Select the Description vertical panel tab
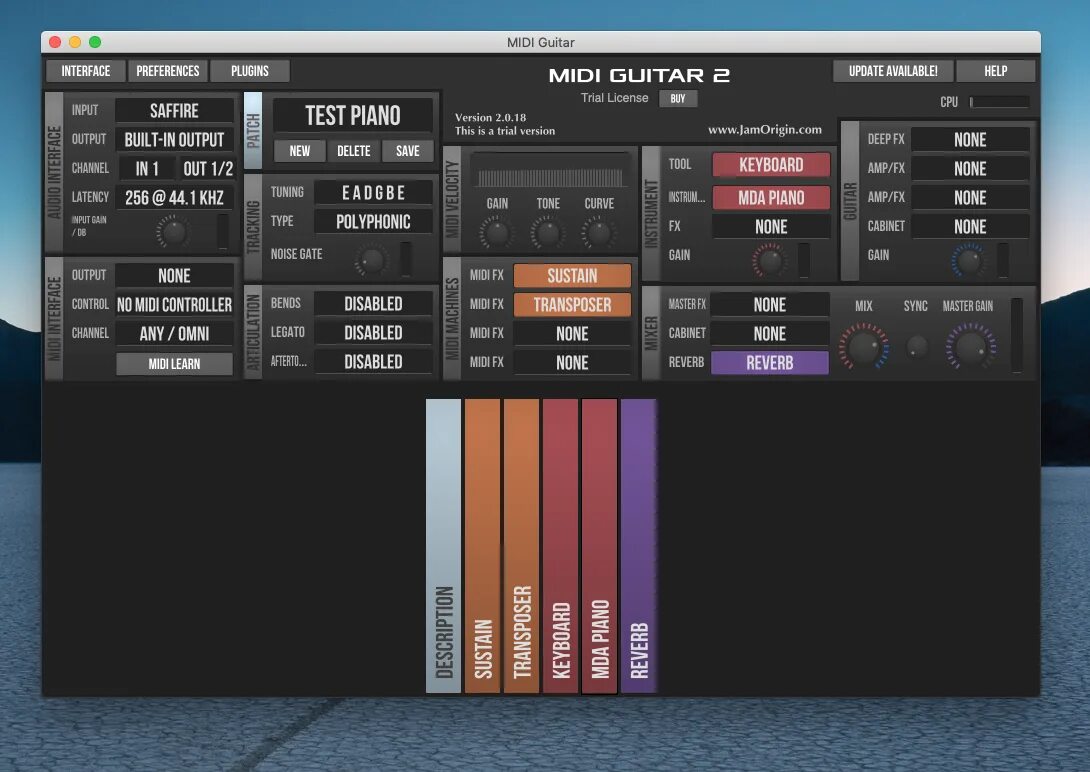 pyautogui.click(x=444, y=545)
